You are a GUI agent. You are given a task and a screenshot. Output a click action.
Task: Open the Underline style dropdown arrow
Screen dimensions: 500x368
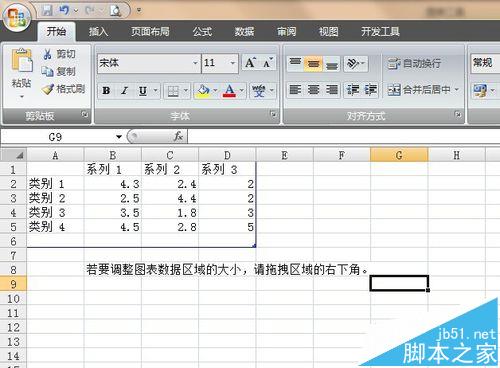[155, 90]
